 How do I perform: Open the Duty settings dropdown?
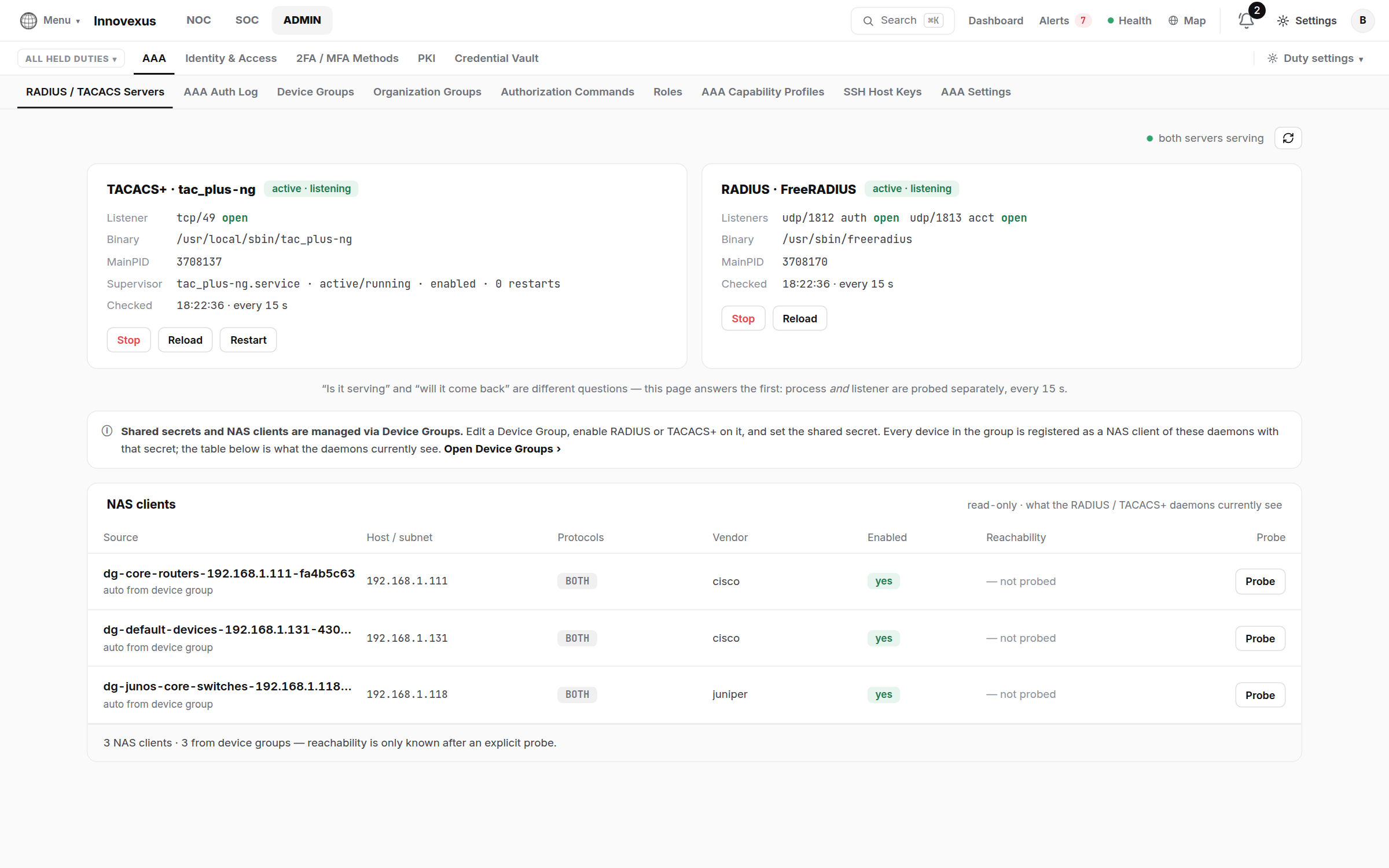click(x=1315, y=58)
